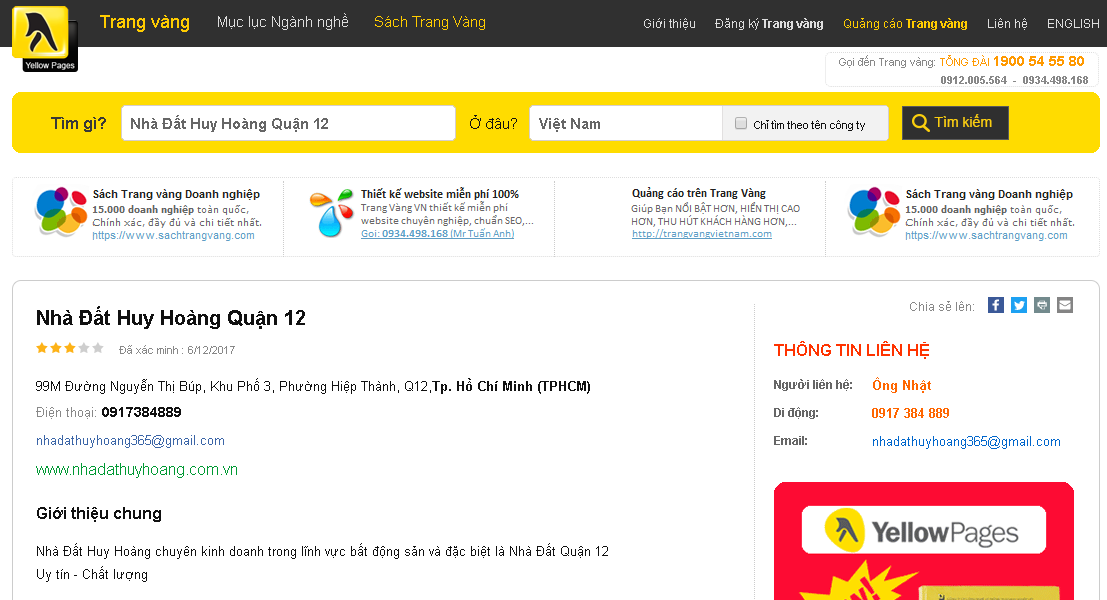Screen dimensions: 1107x600
Task: Click the YellowPages banner advertisement
Action: [x=923, y=541]
